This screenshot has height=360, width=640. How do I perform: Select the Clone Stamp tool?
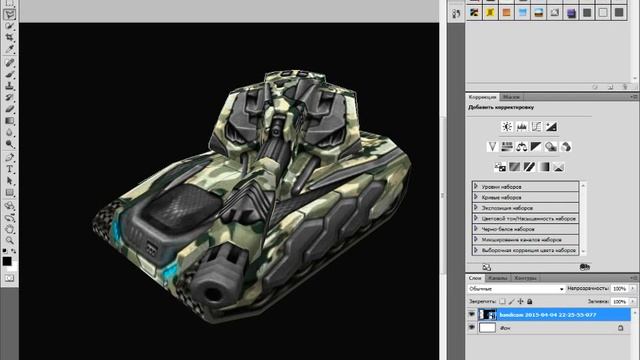[x=9, y=86]
